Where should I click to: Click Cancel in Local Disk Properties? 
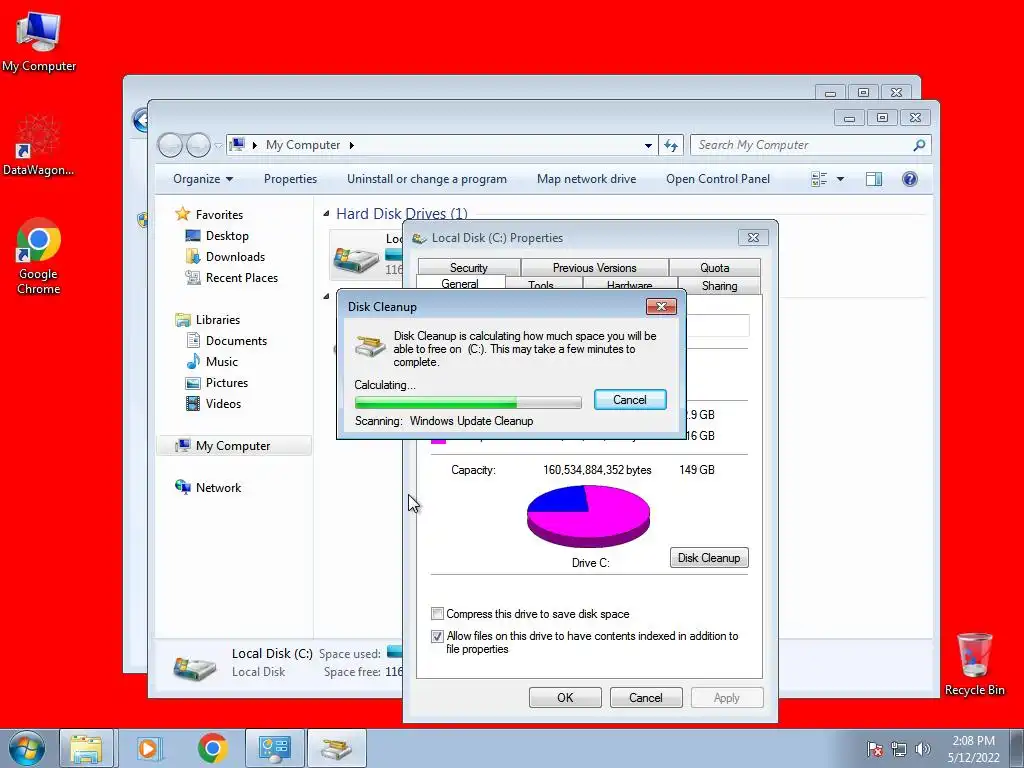(645, 697)
